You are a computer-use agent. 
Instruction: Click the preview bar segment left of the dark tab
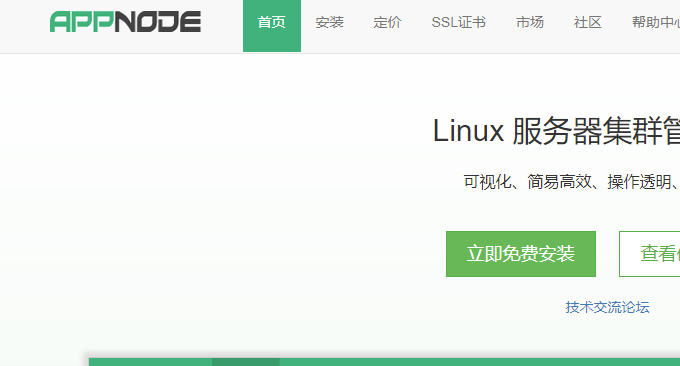pos(150,362)
